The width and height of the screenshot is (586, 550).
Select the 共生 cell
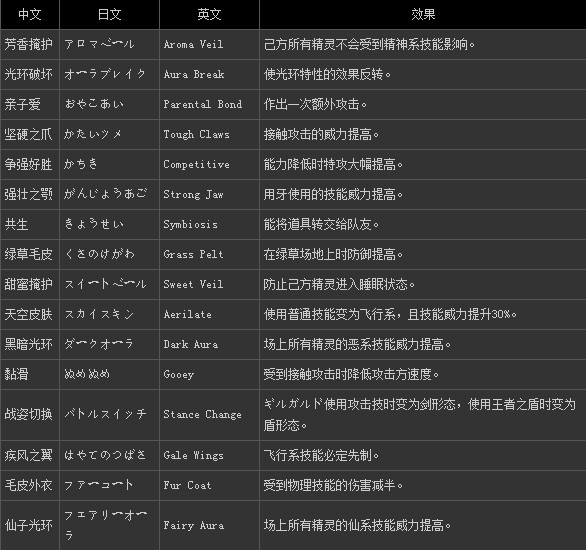coord(30,225)
